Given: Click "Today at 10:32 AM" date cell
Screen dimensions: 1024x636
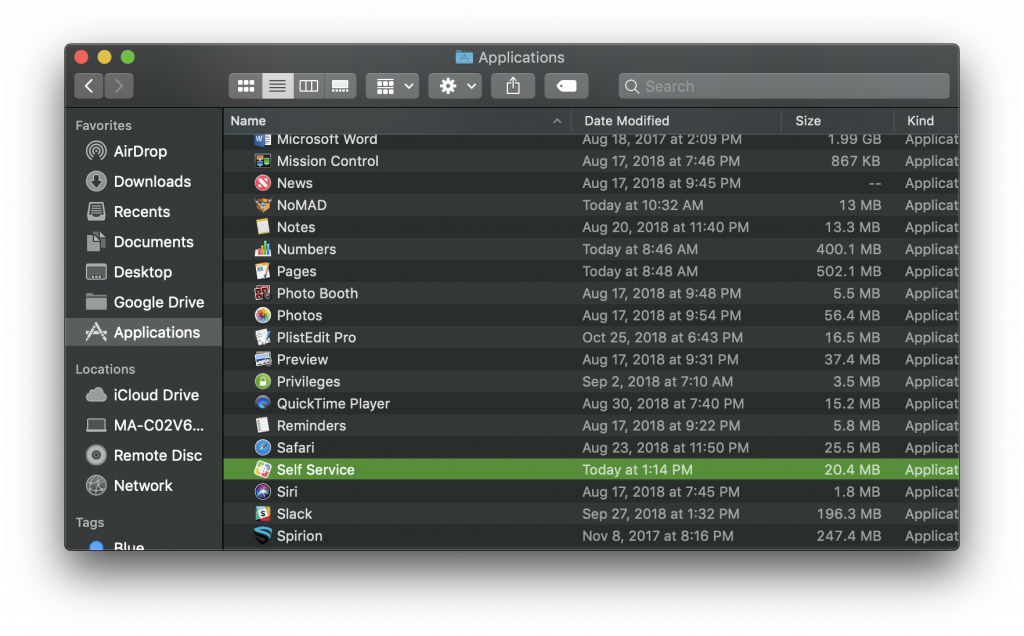Looking at the screenshot, I should [x=643, y=205].
